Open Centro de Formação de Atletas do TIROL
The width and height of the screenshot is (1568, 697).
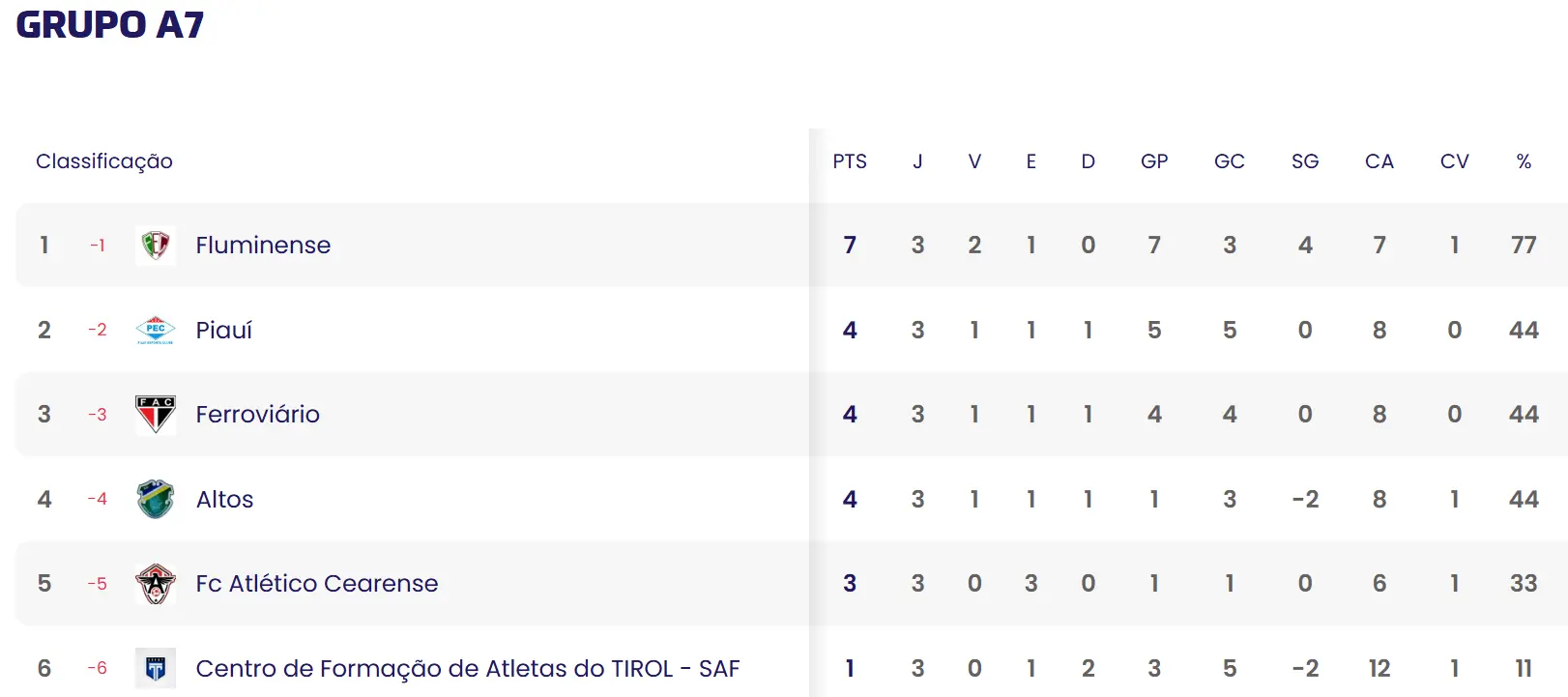[x=467, y=669]
